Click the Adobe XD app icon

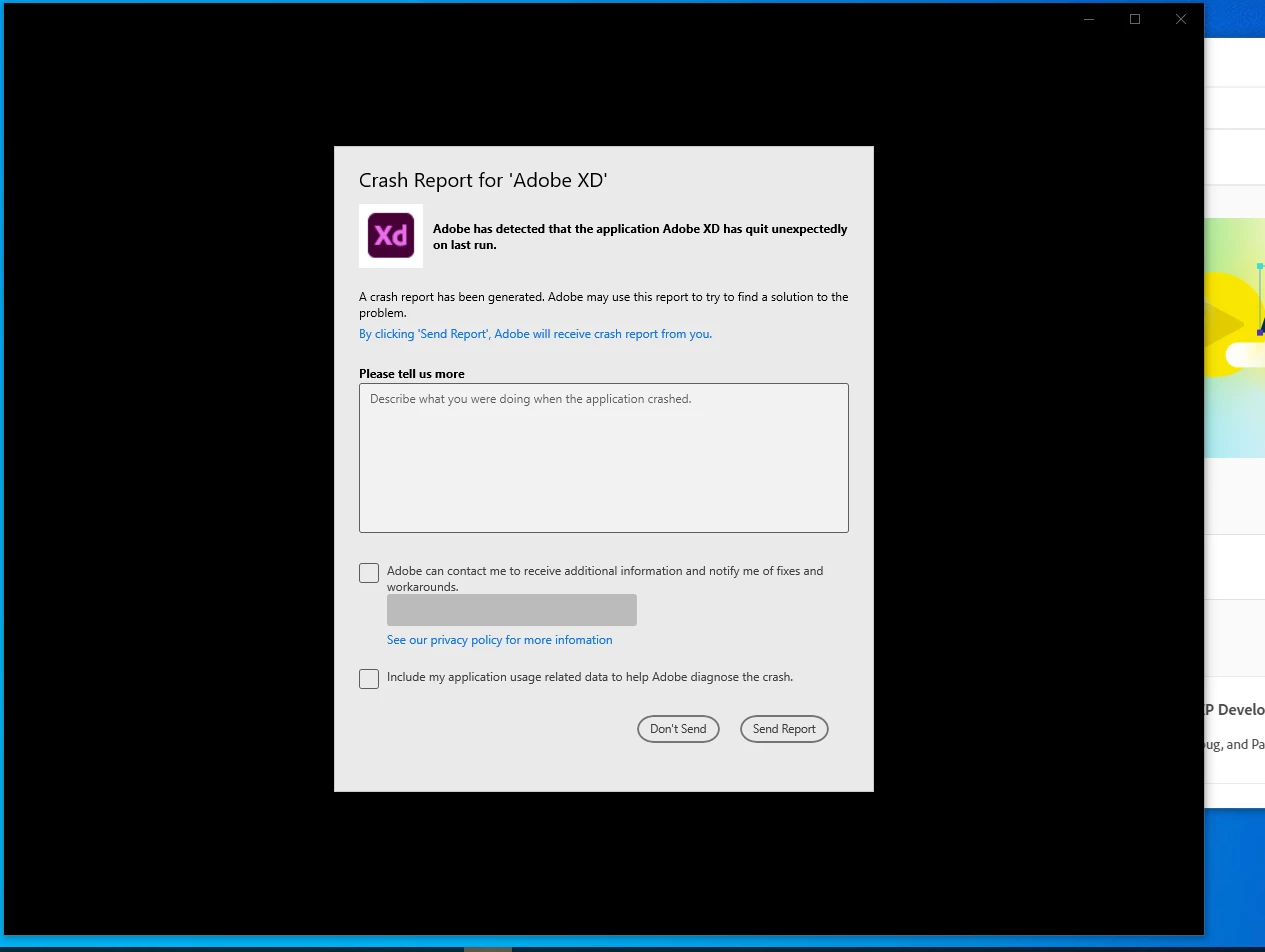(x=391, y=236)
